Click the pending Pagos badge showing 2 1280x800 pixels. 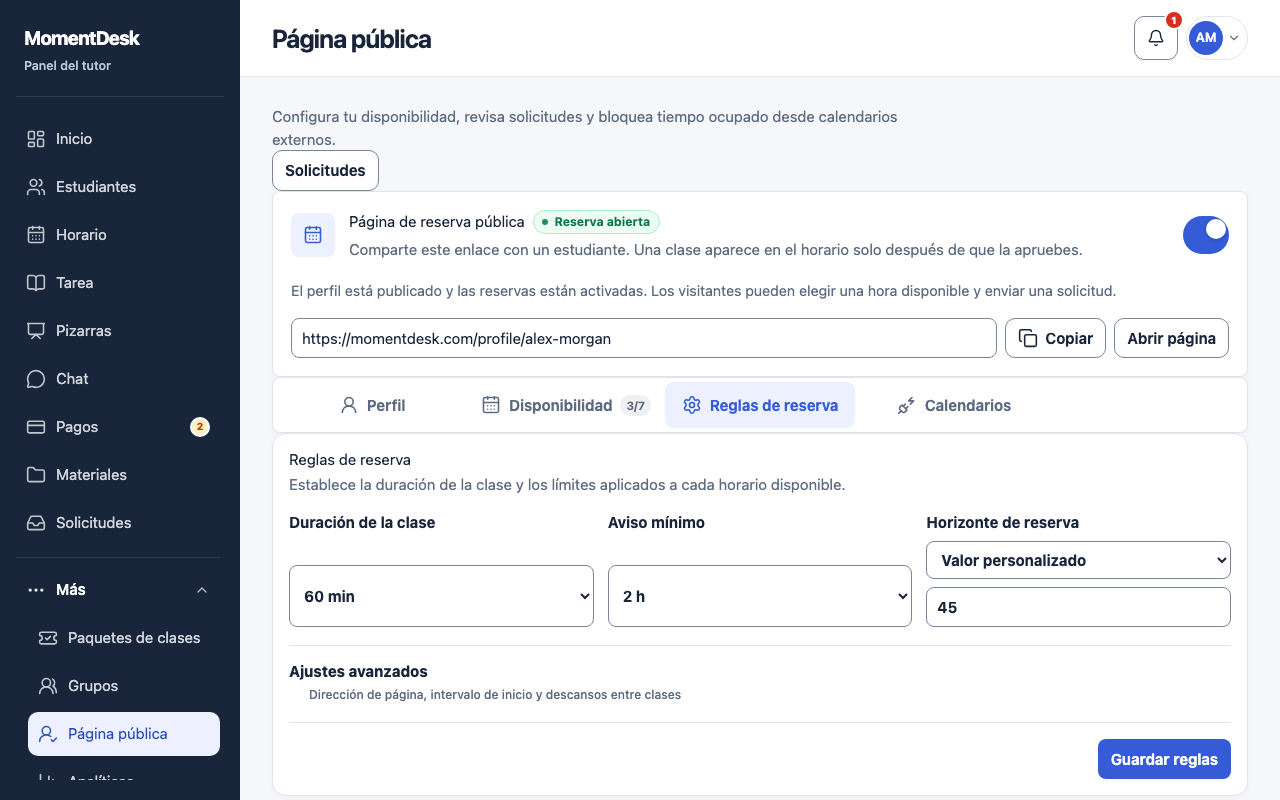pos(200,427)
